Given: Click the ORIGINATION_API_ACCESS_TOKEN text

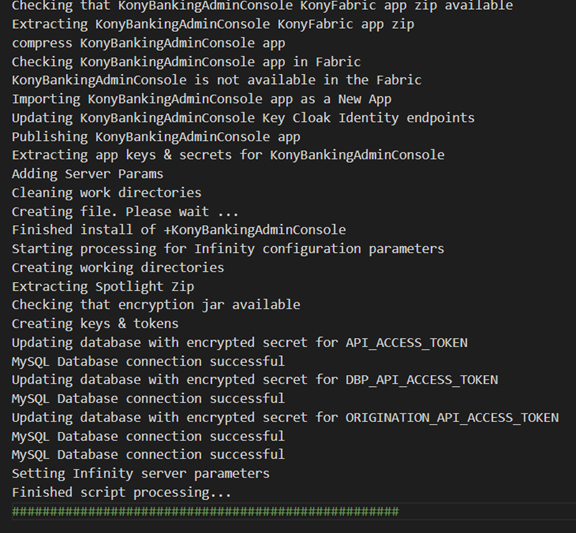Looking at the screenshot, I should click(x=452, y=418).
